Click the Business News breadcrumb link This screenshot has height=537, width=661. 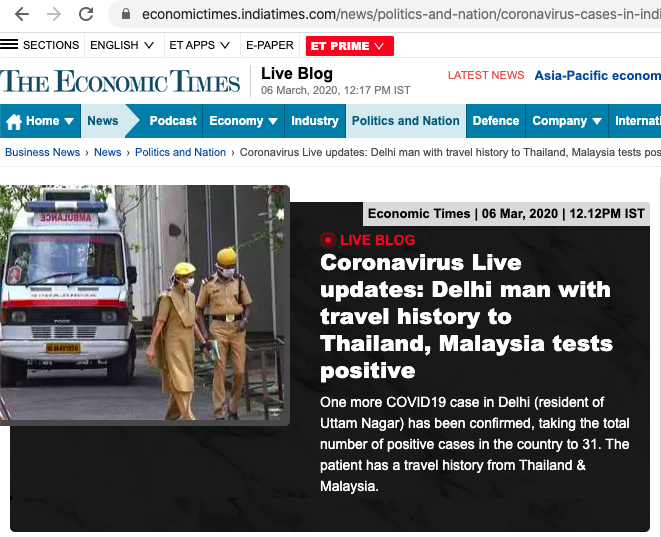[43, 152]
